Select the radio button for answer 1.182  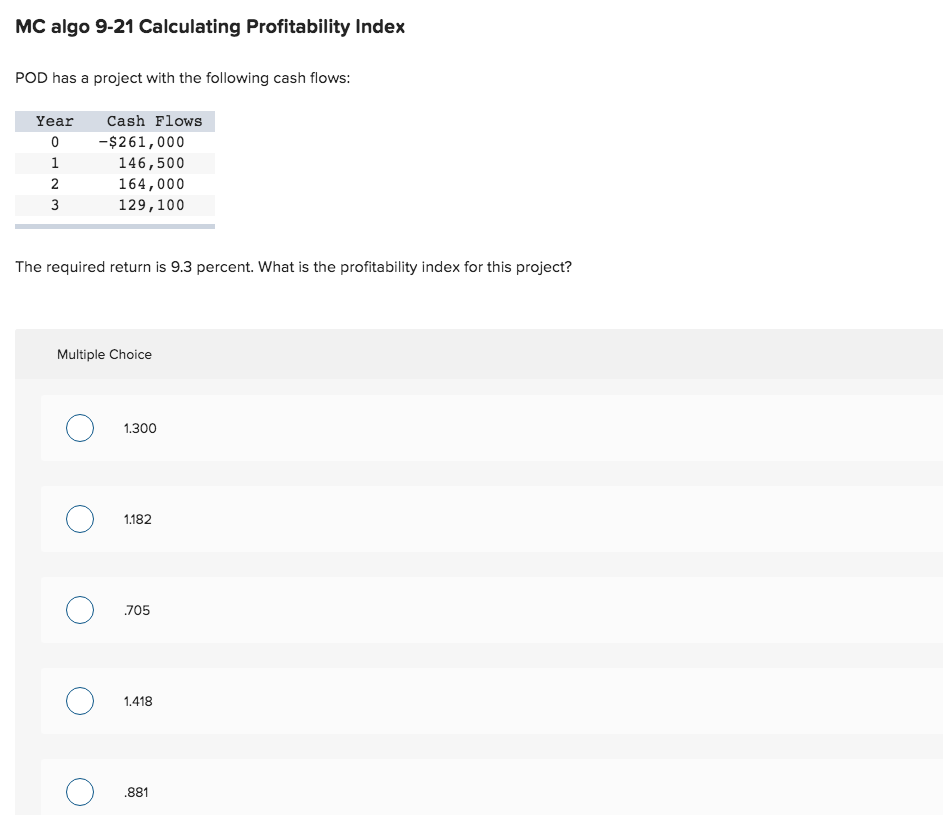[x=80, y=519]
